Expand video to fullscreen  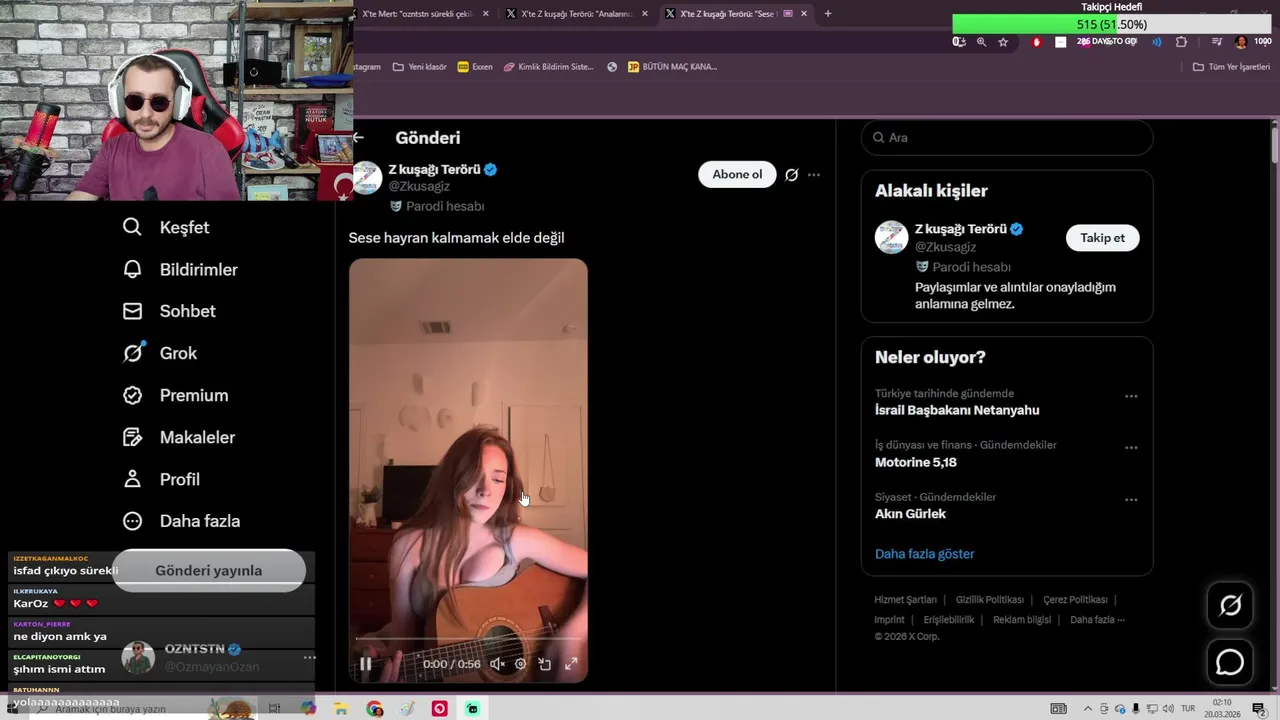[x=571, y=663]
